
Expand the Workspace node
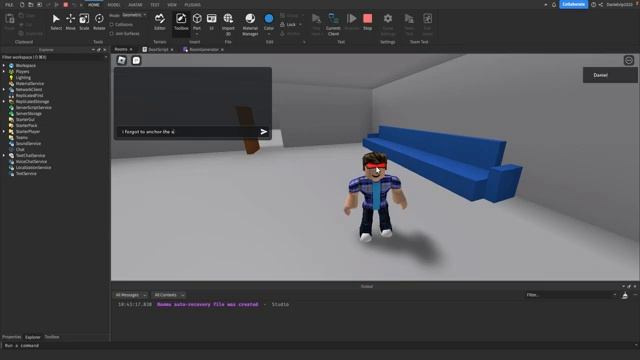[4, 65]
